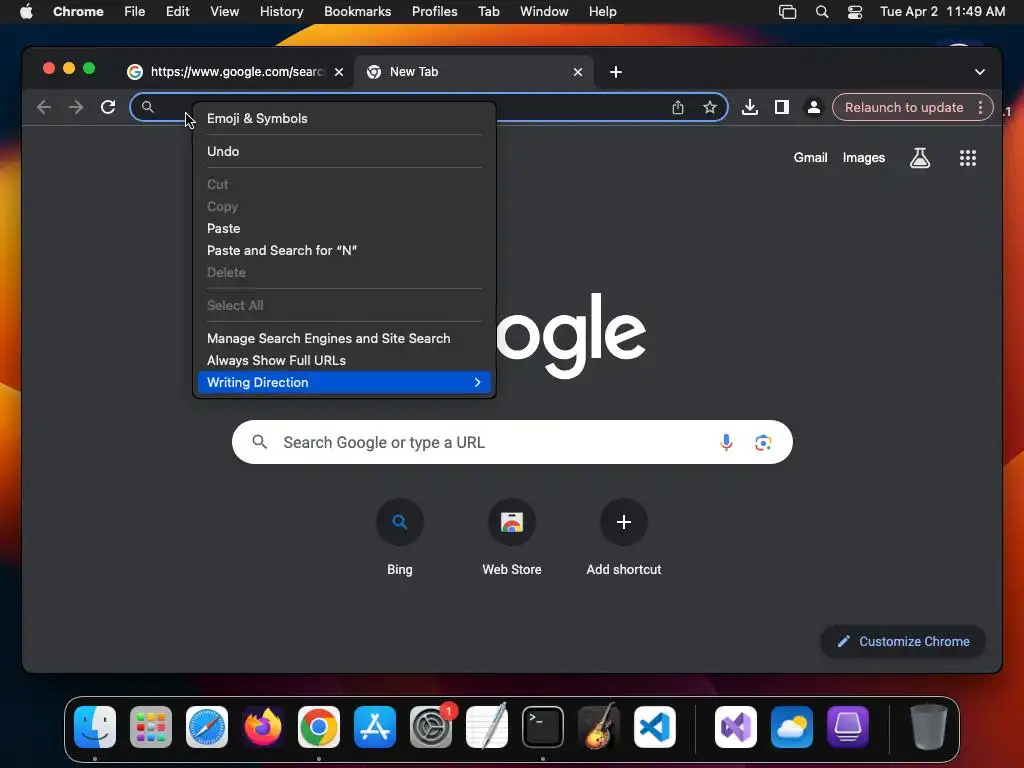Open a new tab with plus button
This screenshot has height=768, width=1024.
(616, 72)
